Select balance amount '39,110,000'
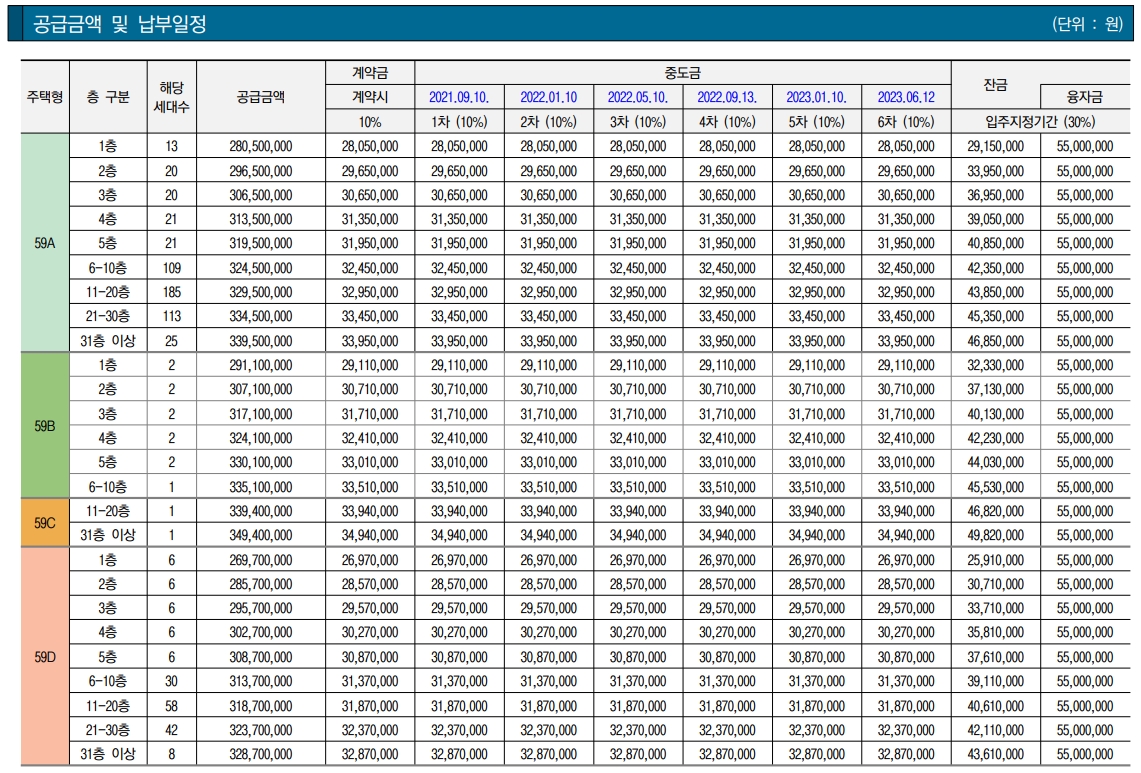1141x773 pixels. 995,681
